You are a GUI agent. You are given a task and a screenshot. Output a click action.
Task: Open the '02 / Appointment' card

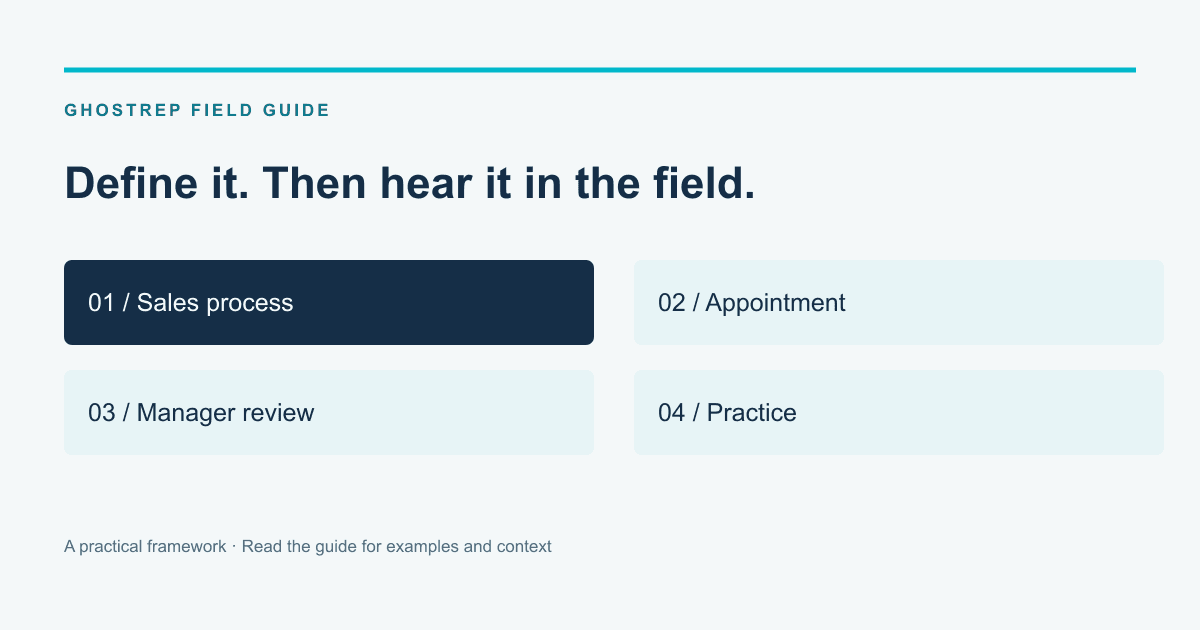[x=899, y=302]
